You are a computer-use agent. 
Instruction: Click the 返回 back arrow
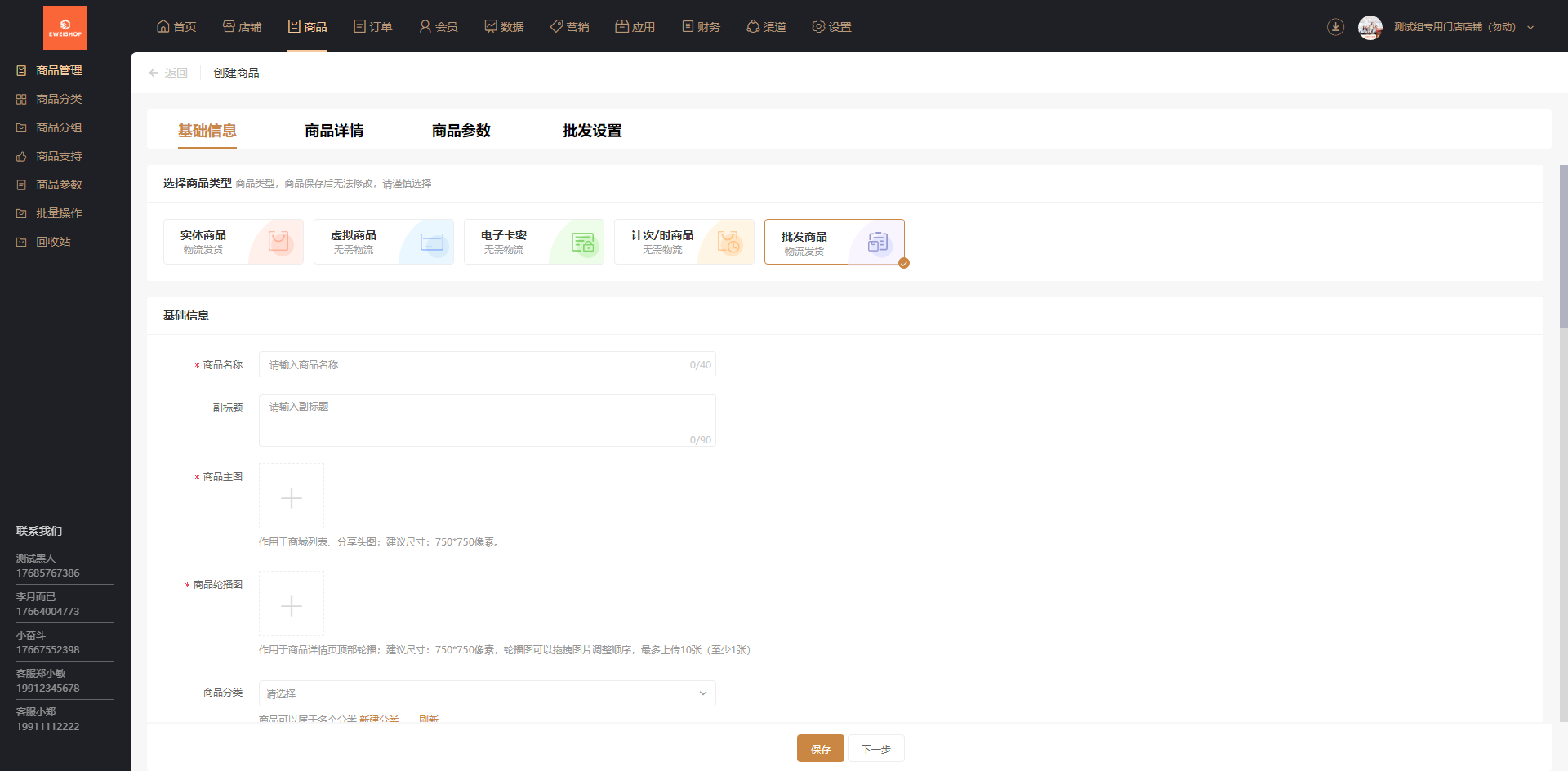click(154, 73)
